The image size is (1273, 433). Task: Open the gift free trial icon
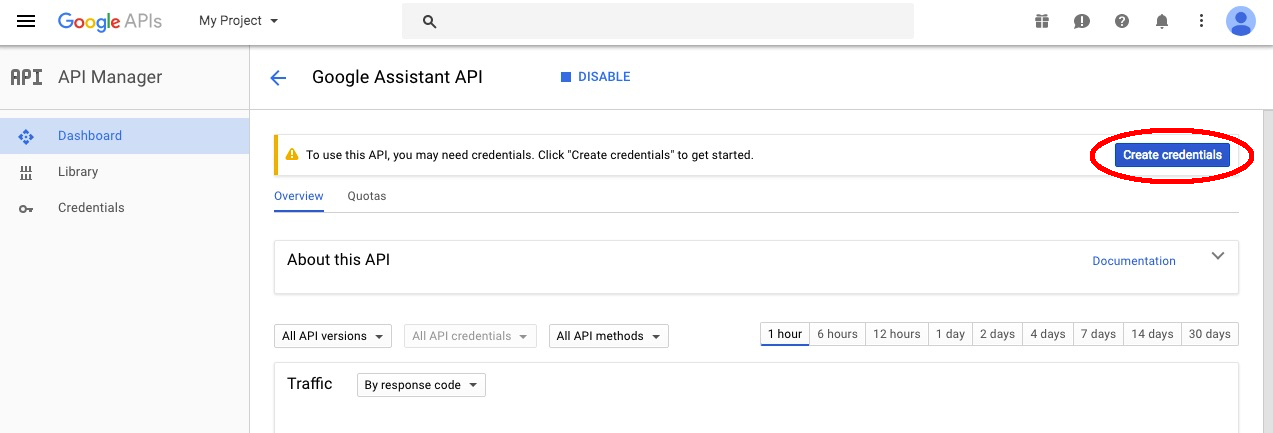[1042, 21]
